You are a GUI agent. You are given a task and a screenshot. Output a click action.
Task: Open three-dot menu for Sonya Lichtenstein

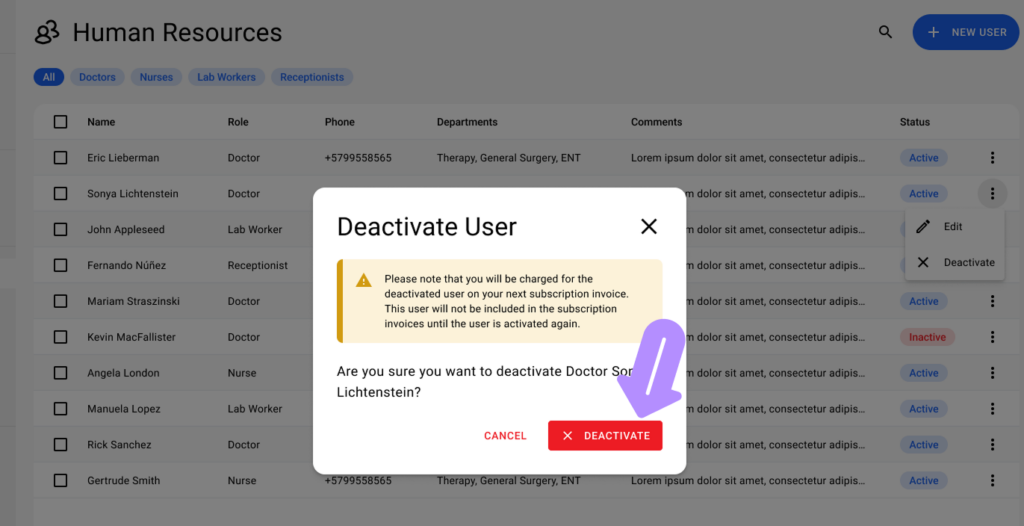[992, 193]
